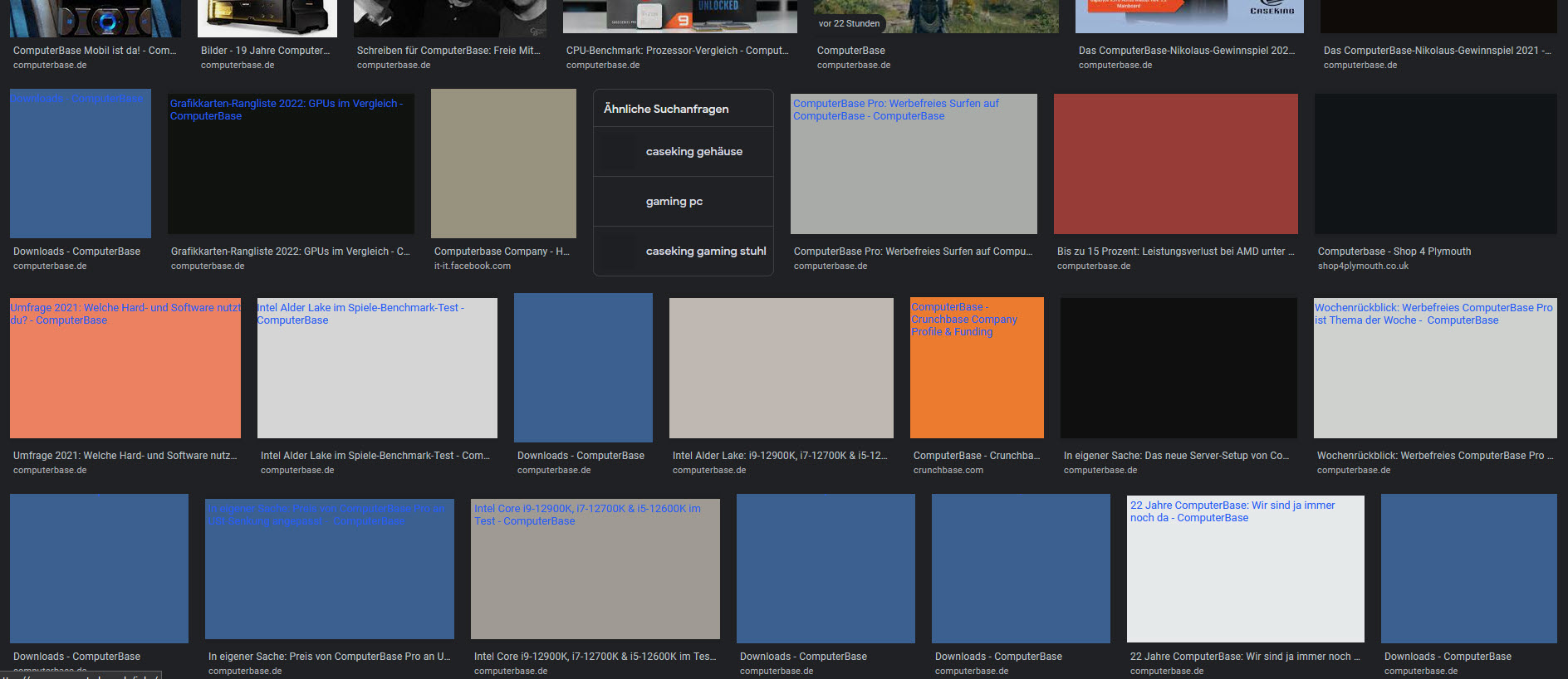Open 'ComputerBase Pro: Werbefreies Surfen auf Compu...' caption

(914, 252)
